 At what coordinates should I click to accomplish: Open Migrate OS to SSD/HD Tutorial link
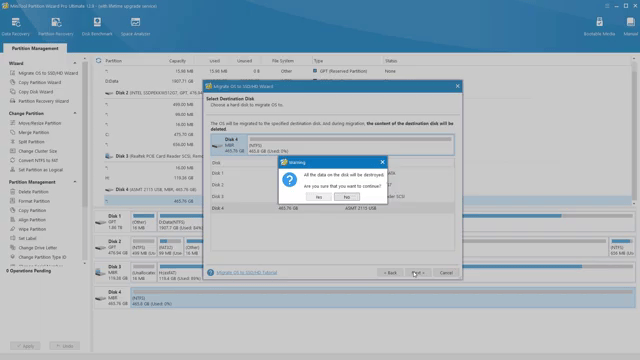[247, 273]
